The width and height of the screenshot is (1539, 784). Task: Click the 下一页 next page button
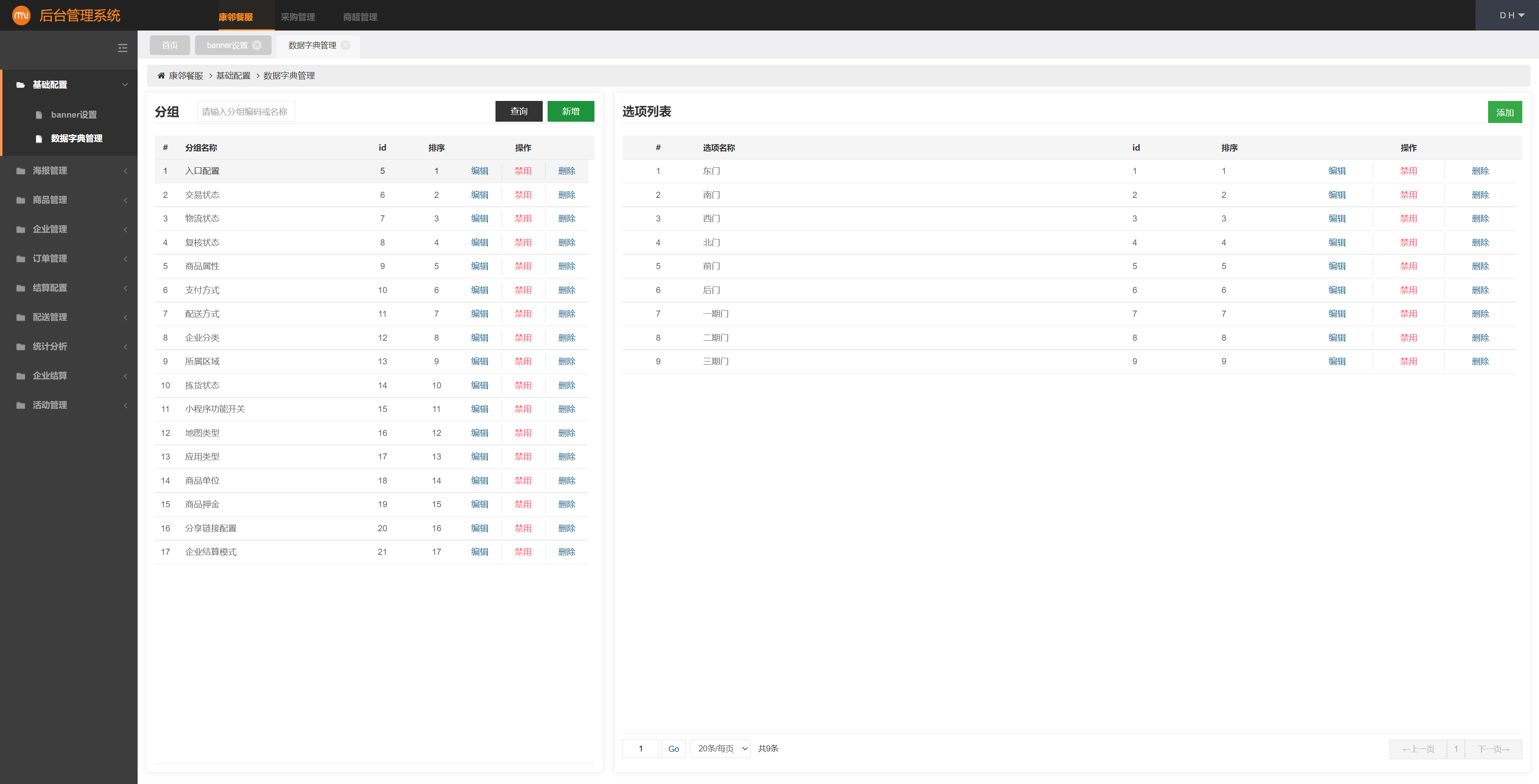pos(1493,749)
